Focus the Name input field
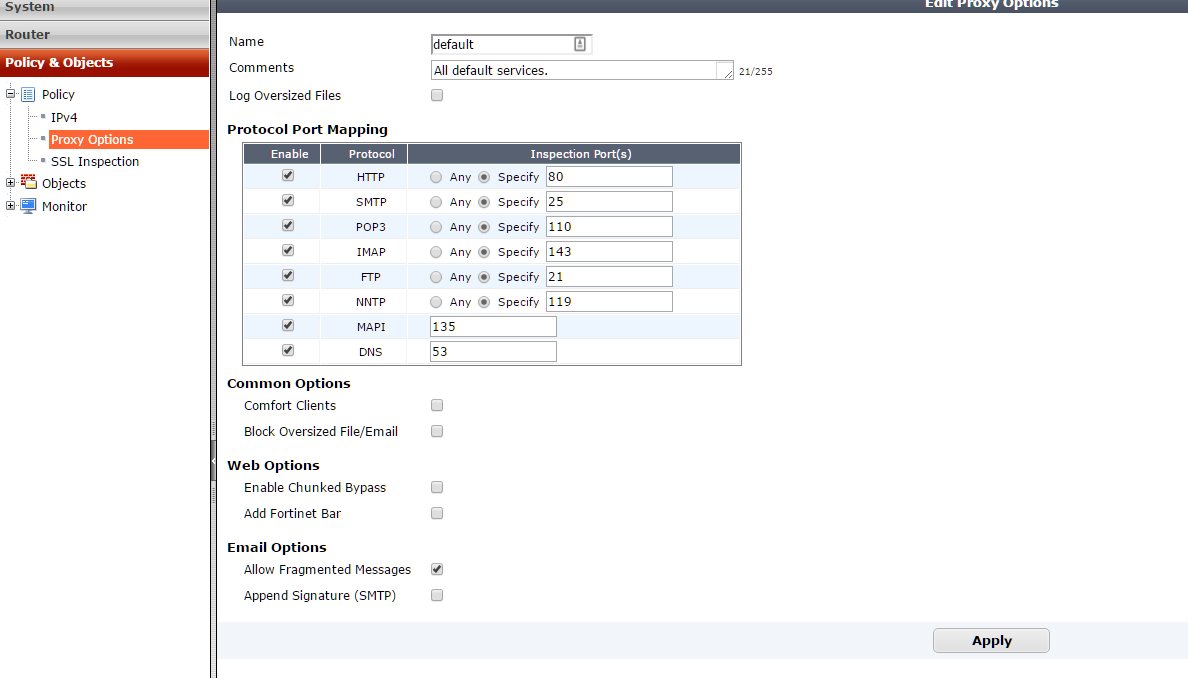 511,44
